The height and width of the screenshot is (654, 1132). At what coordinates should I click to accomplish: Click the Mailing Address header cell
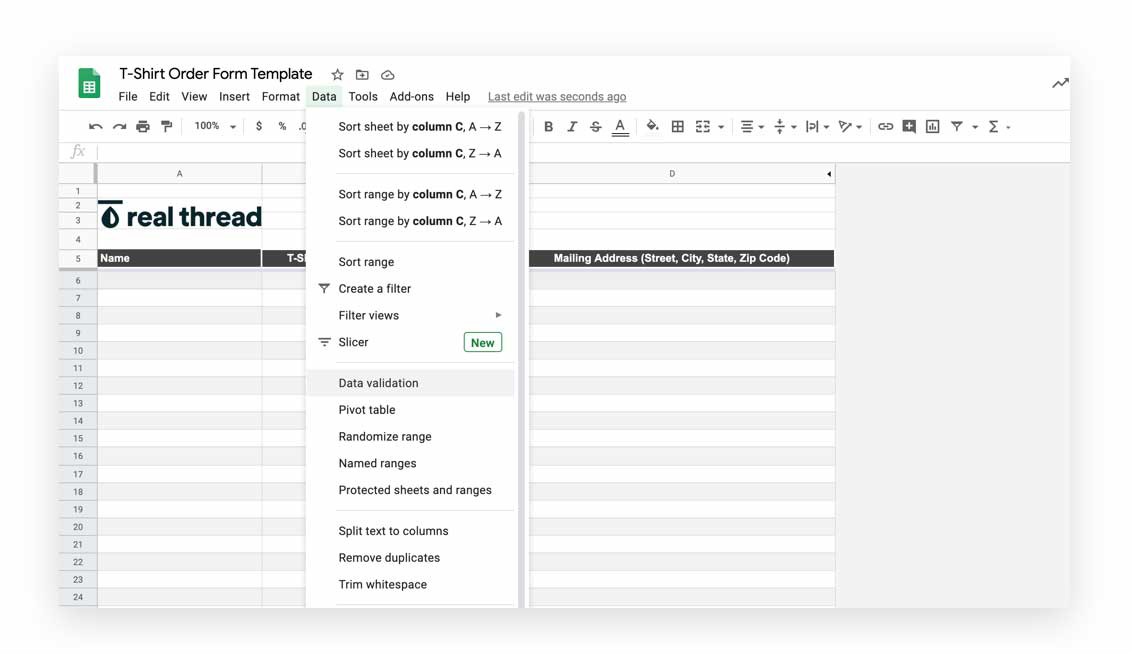[681, 257]
